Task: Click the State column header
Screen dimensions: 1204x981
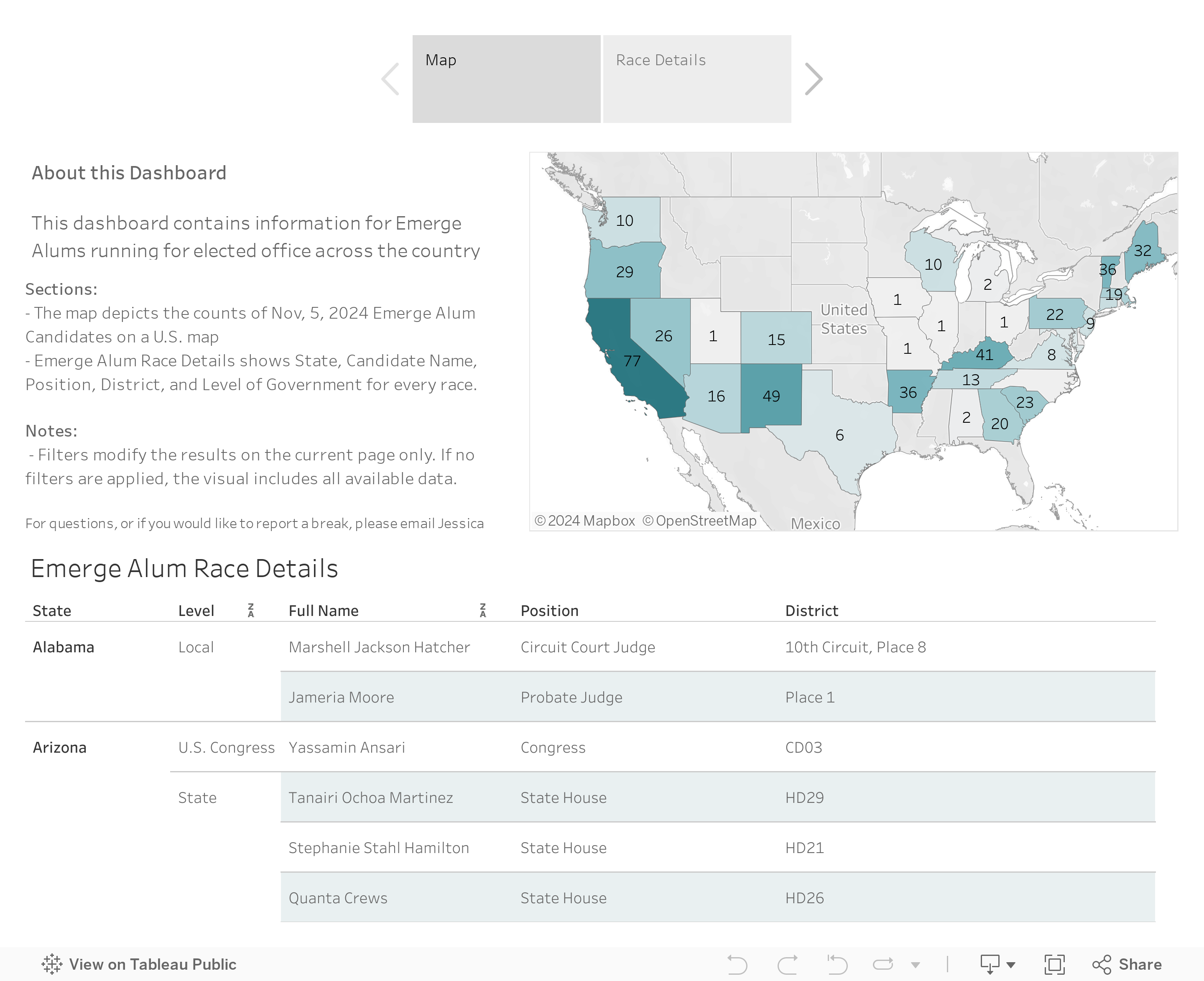Action: tap(52, 610)
